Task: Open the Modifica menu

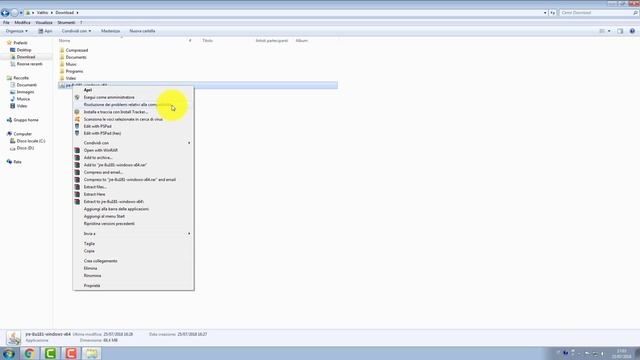Action: [x=22, y=23]
